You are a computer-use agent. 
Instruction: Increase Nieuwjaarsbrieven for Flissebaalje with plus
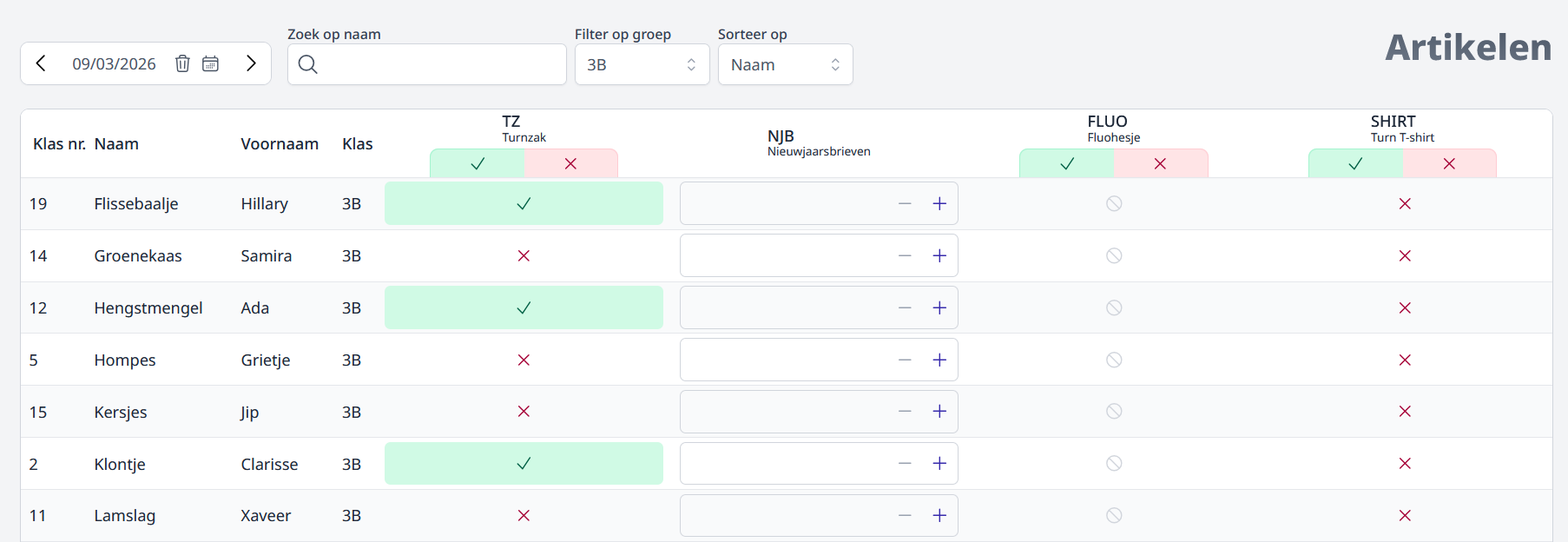point(939,203)
